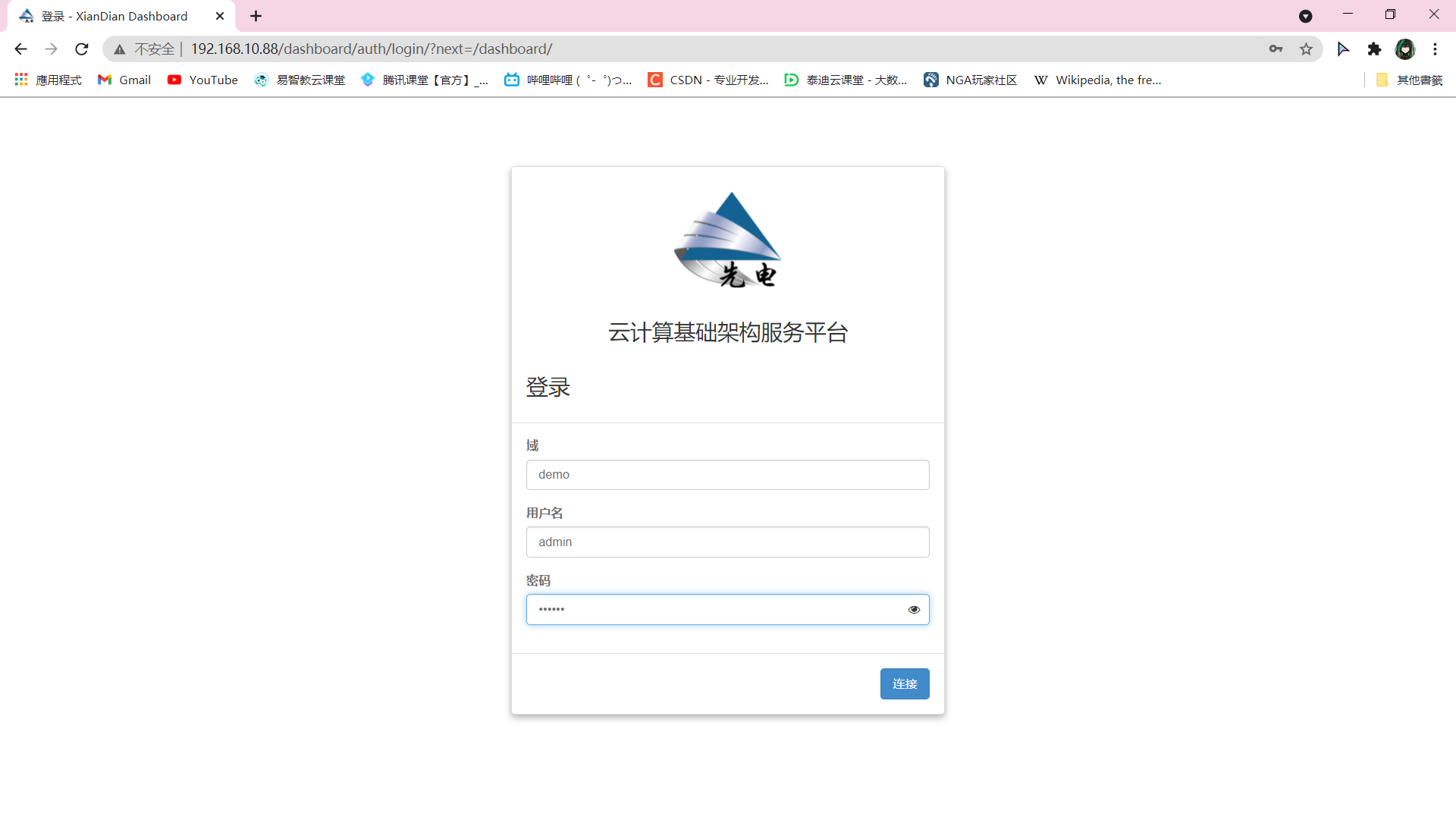
Task: Open the 腾讯课堂 bookmark
Action: pyautogui.click(x=424, y=80)
